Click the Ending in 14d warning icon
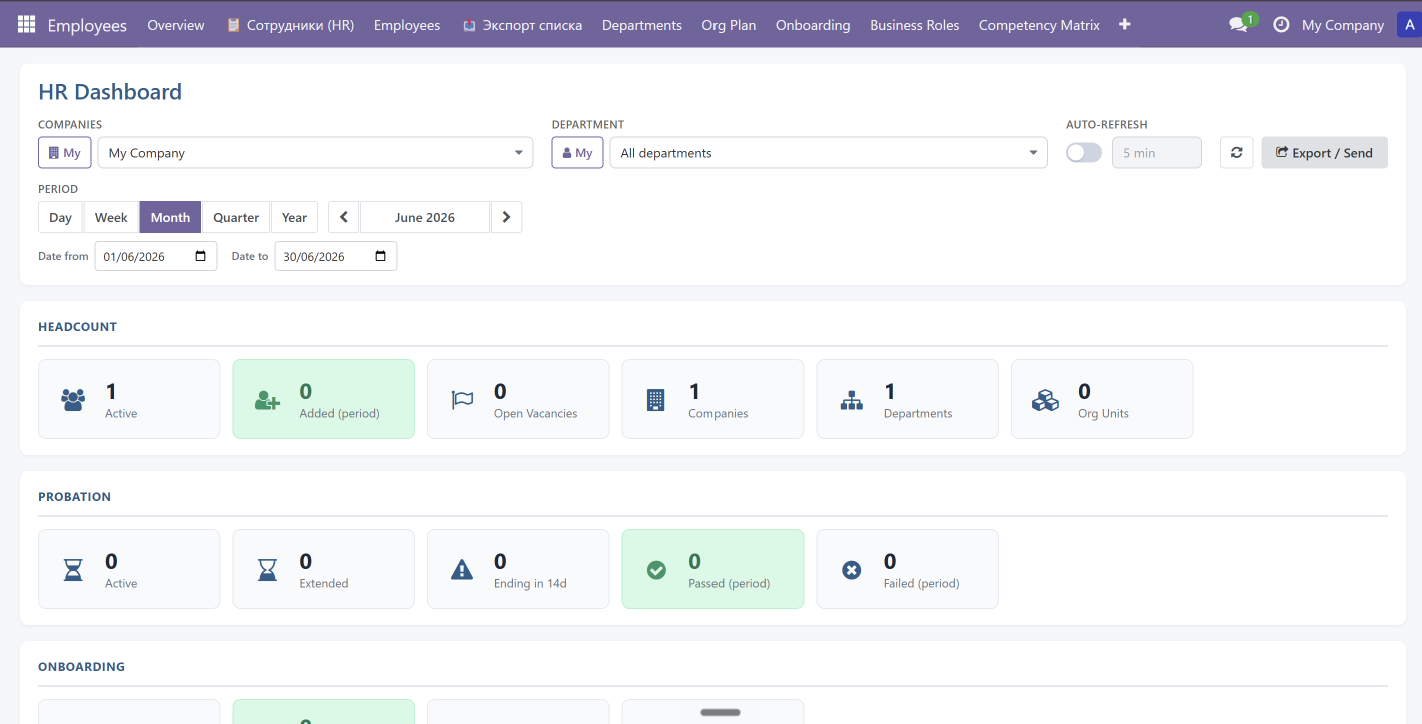 462,570
